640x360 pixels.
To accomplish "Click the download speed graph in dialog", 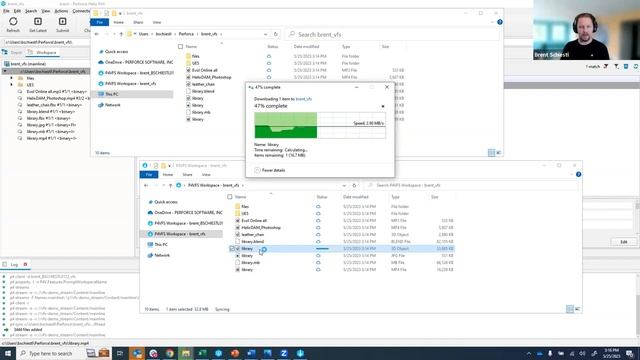I will click(x=320, y=125).
